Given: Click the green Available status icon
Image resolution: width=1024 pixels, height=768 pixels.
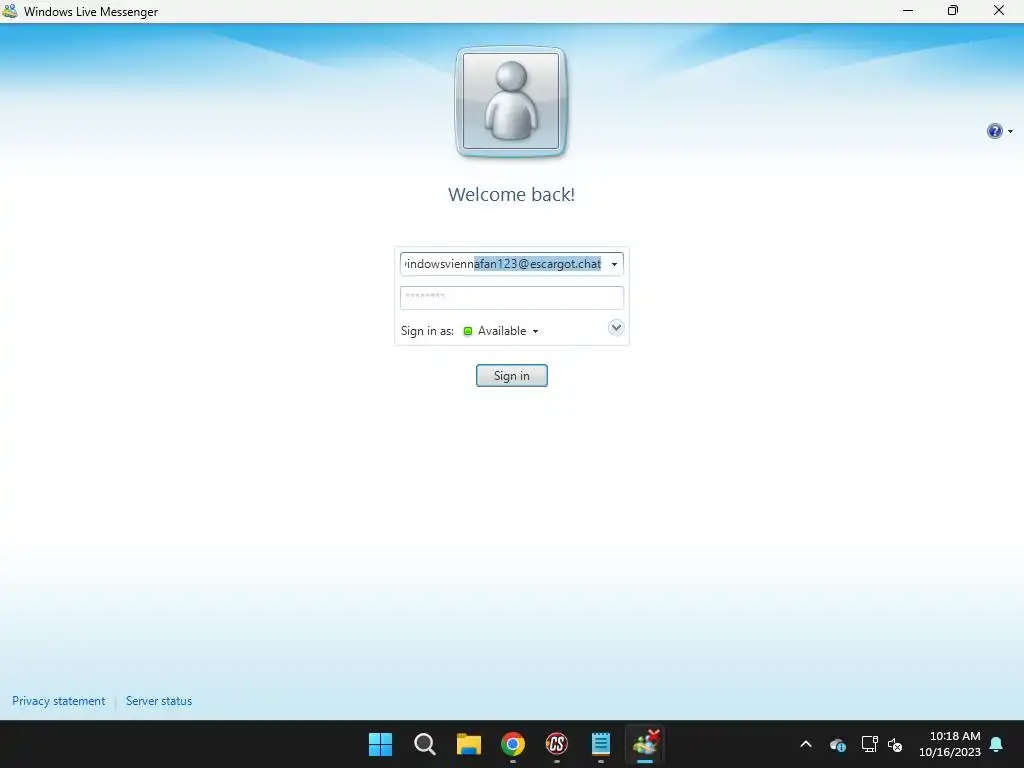Looking at the screenshot, I should click(x=468, y=331).
